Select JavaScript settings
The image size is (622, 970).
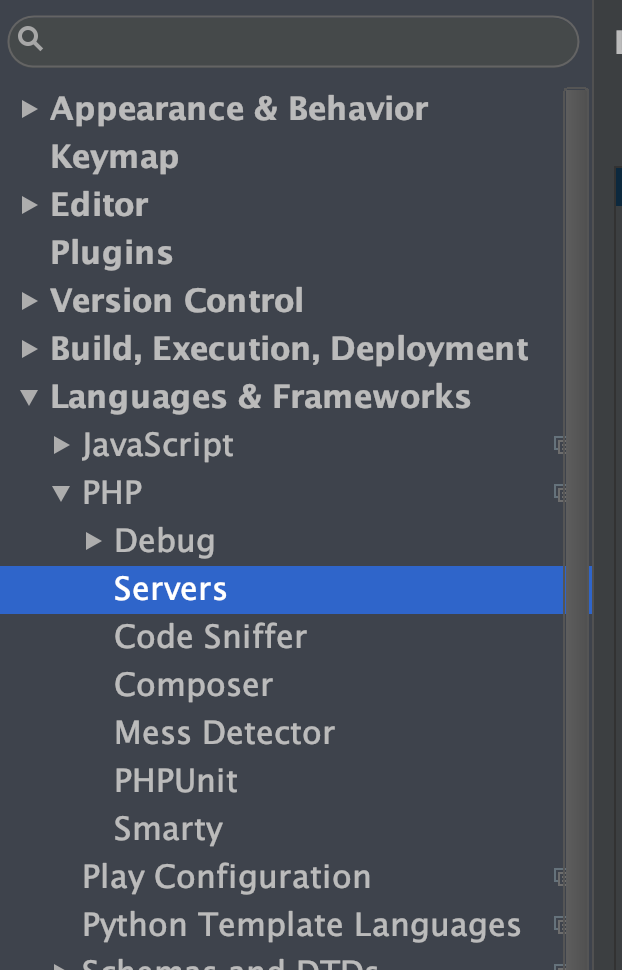click(x=158, y=445)
